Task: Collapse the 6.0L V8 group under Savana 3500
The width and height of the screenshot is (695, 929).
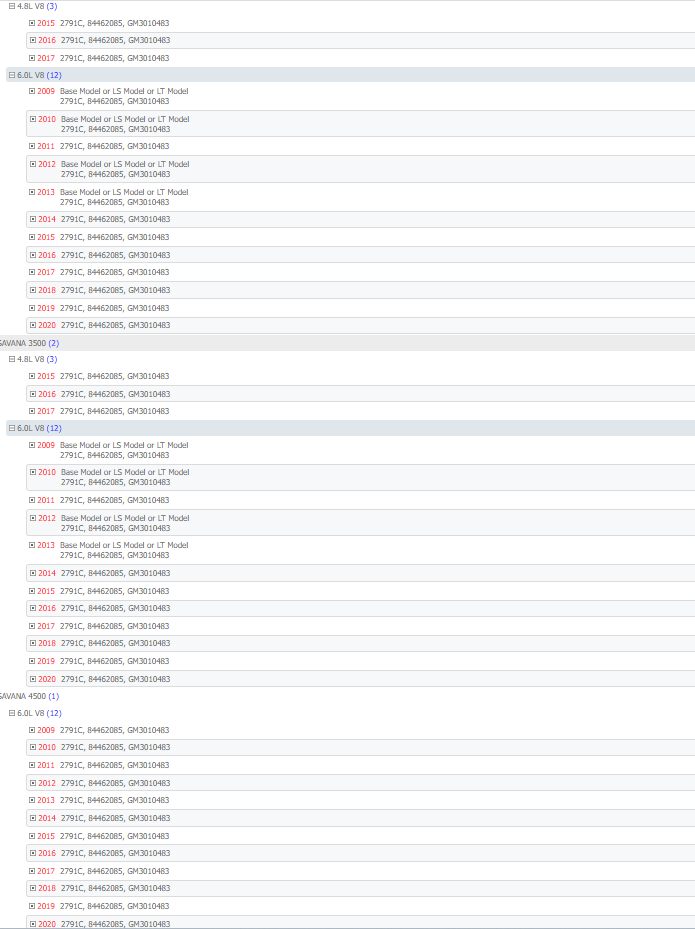Action: tap(12, 428)
